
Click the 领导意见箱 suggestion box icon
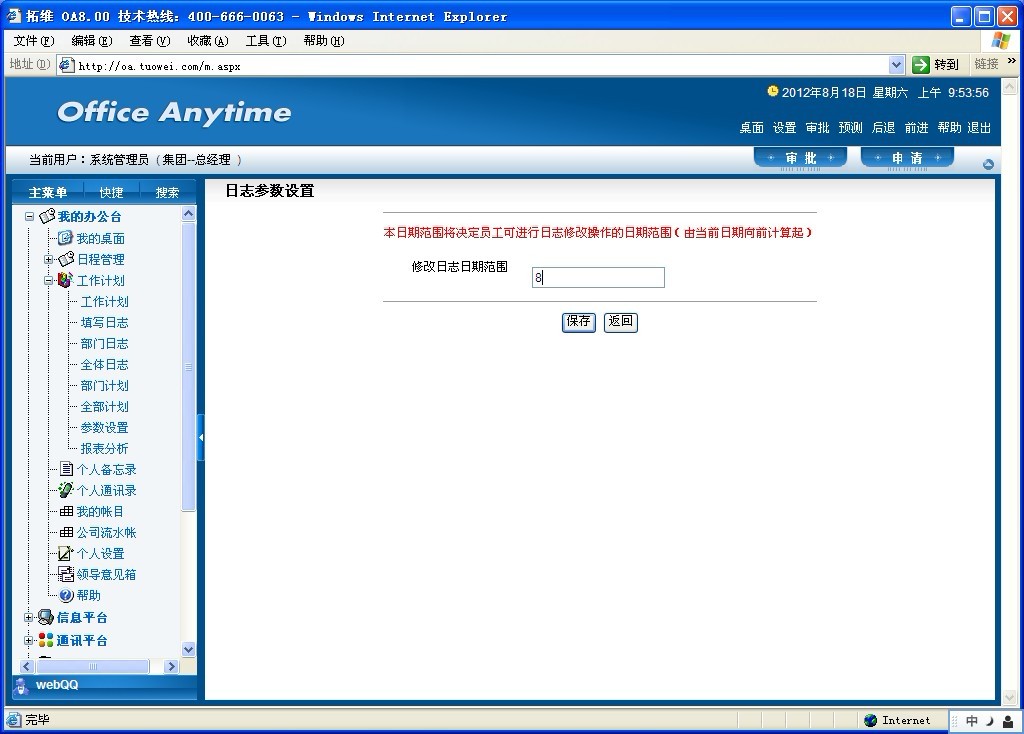tap(66, 574)
